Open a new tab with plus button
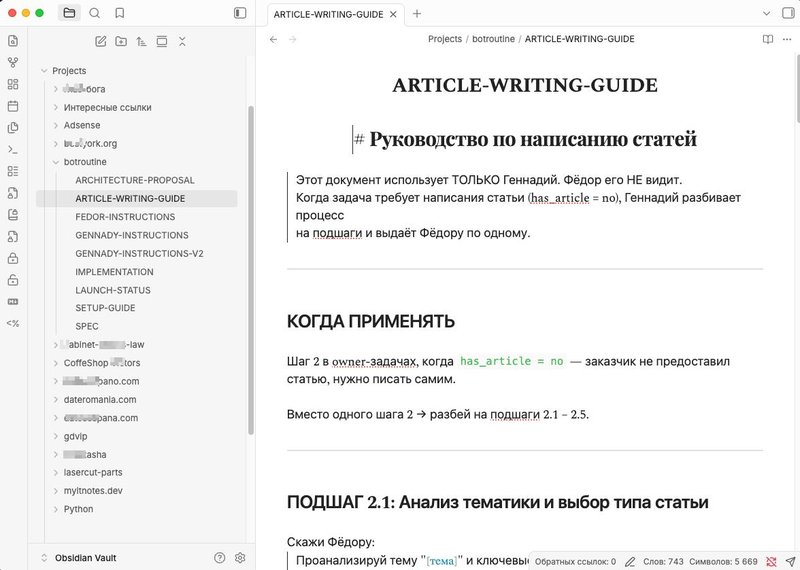Image resolution: width=800 pixels, height=570 pixels. click(417, 14)
